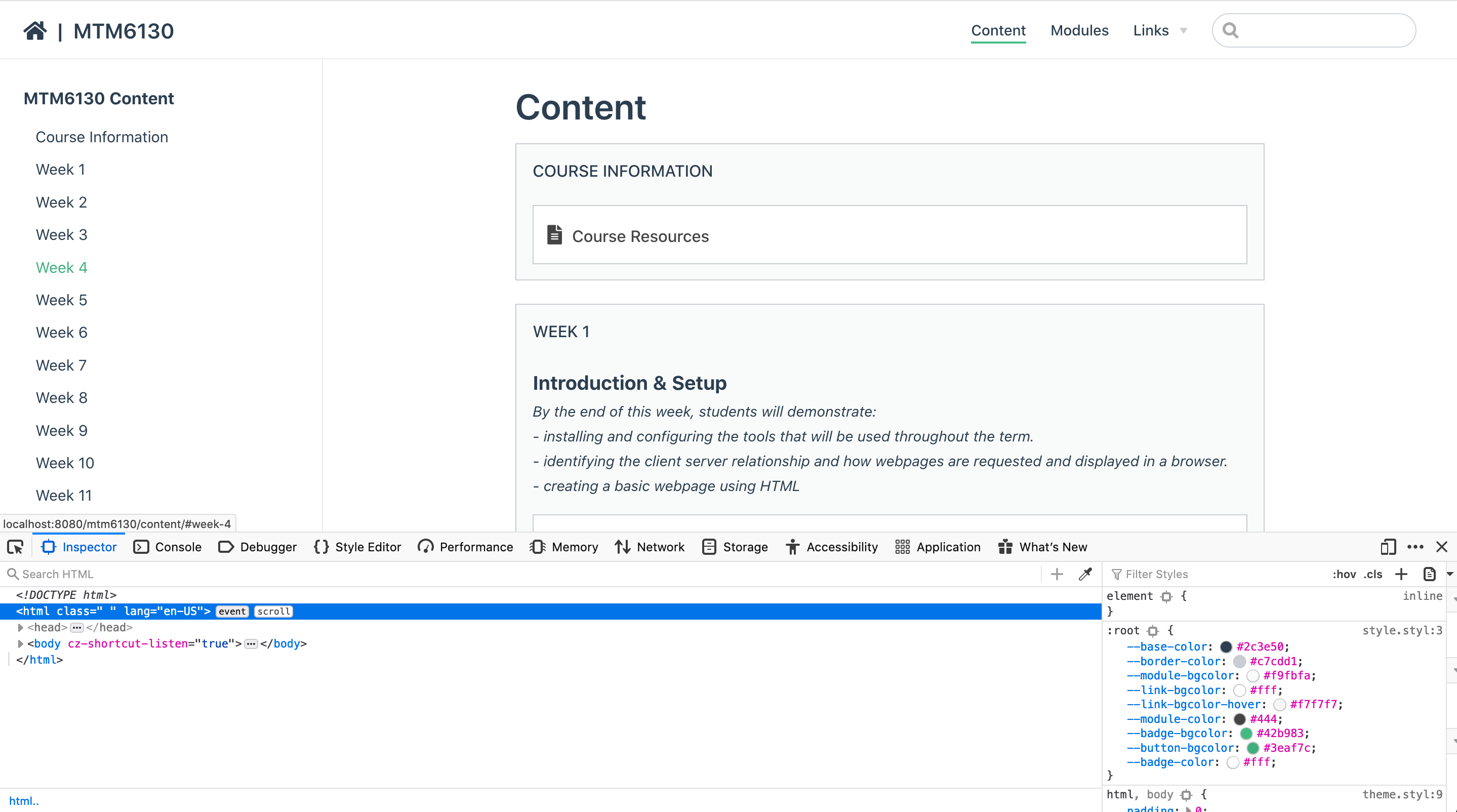
Task: Click the Memory chip icon
Action: [x=537, y=547]
